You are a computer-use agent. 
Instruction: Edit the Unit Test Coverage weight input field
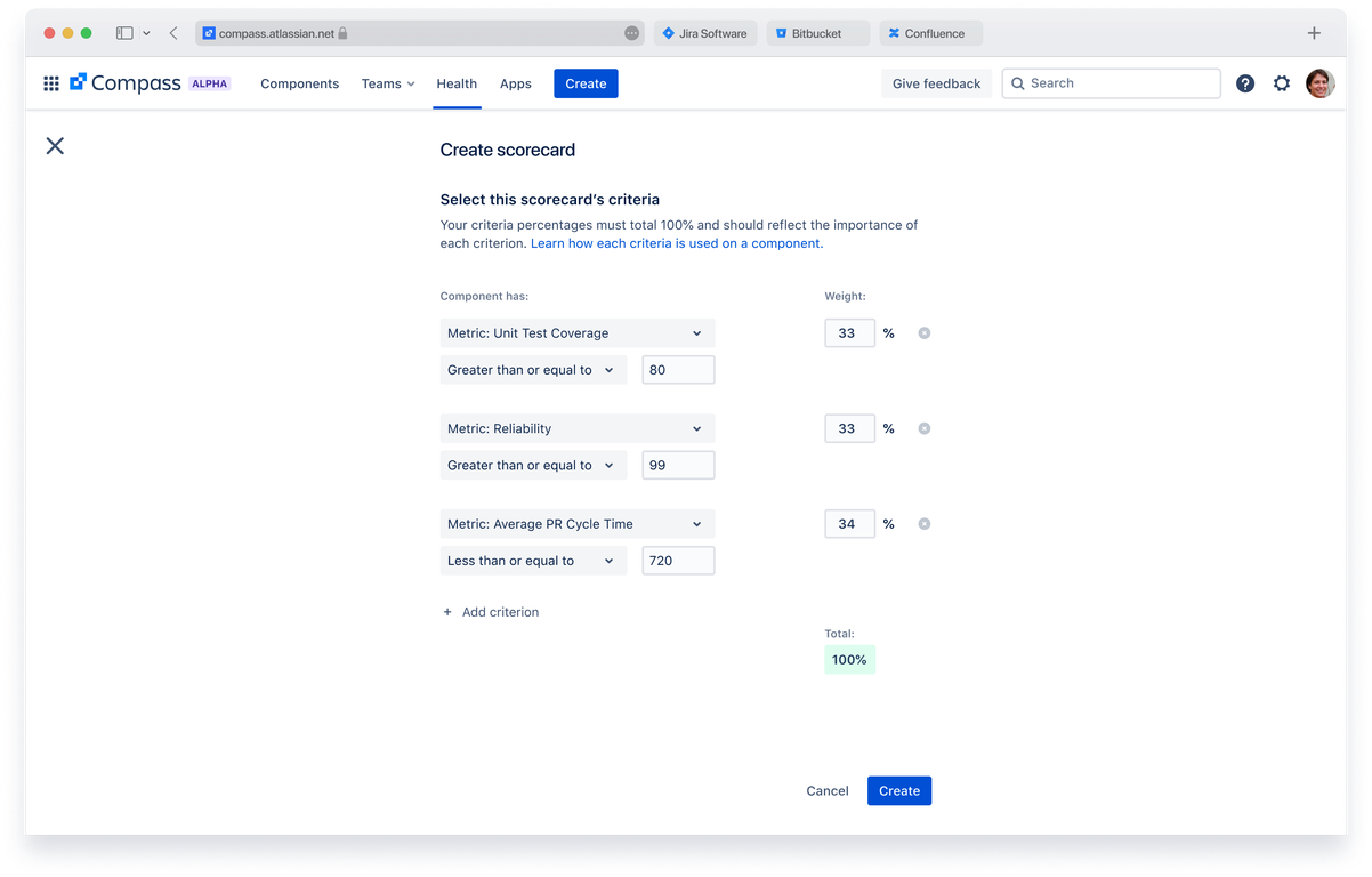coord(848,333)
